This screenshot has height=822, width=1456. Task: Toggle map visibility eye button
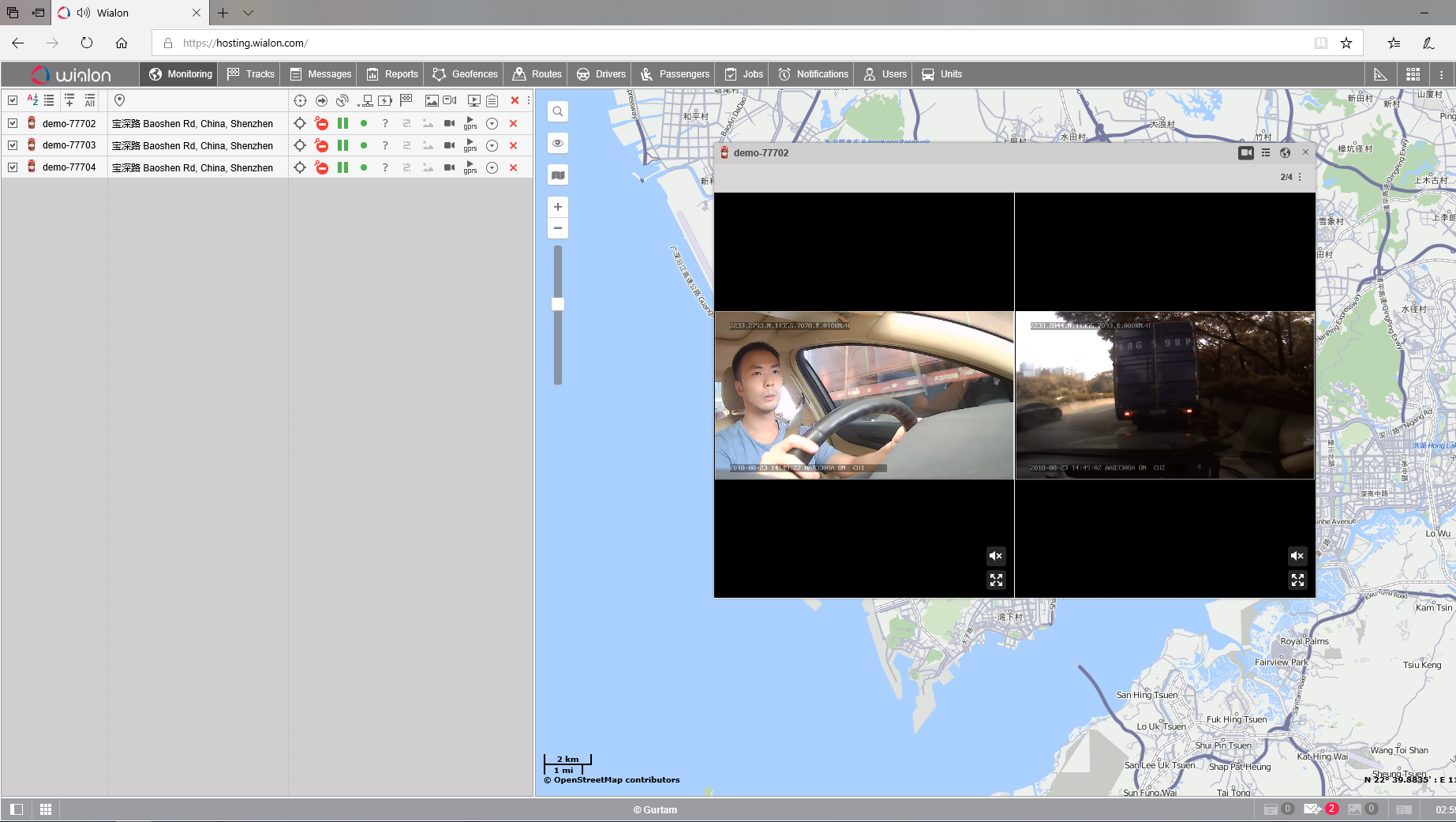pos(558,143)
